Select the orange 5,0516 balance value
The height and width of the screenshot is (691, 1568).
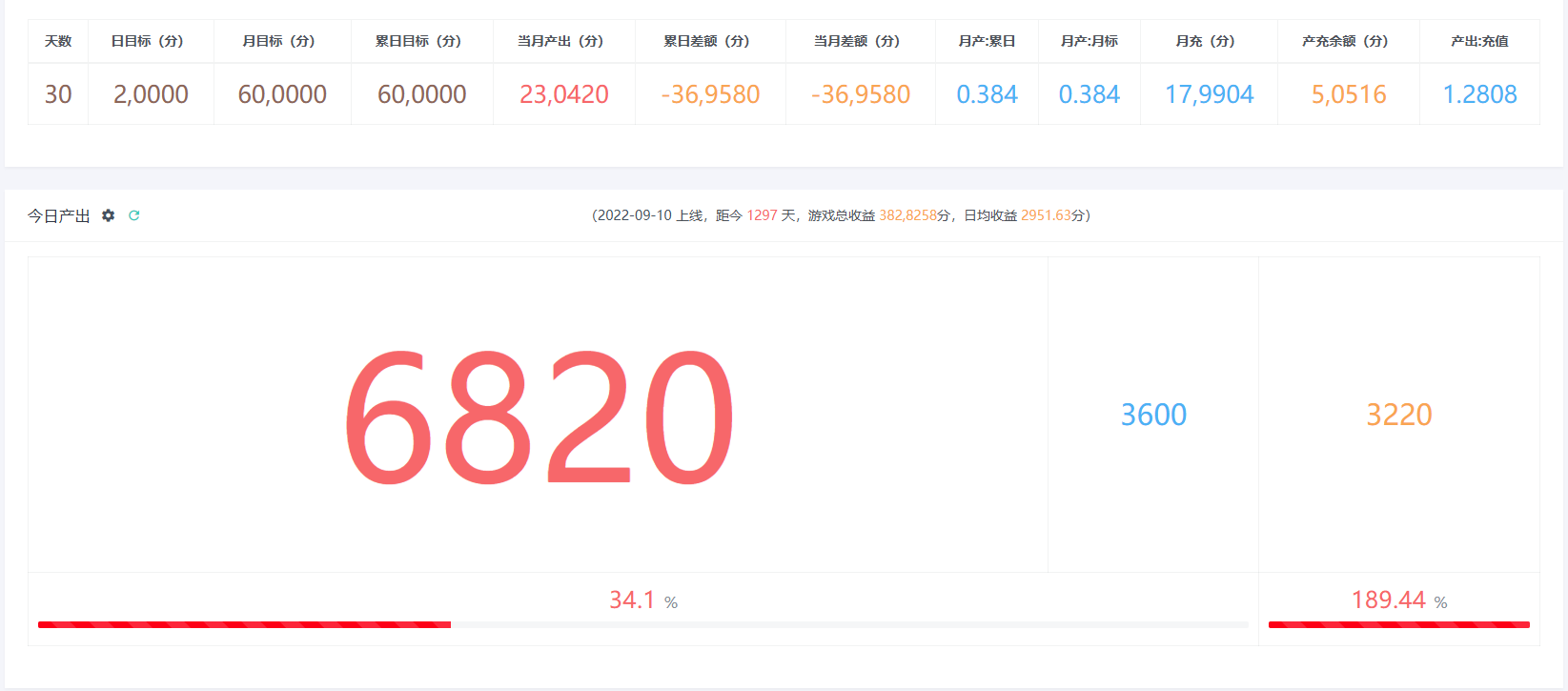point(1349,94)
